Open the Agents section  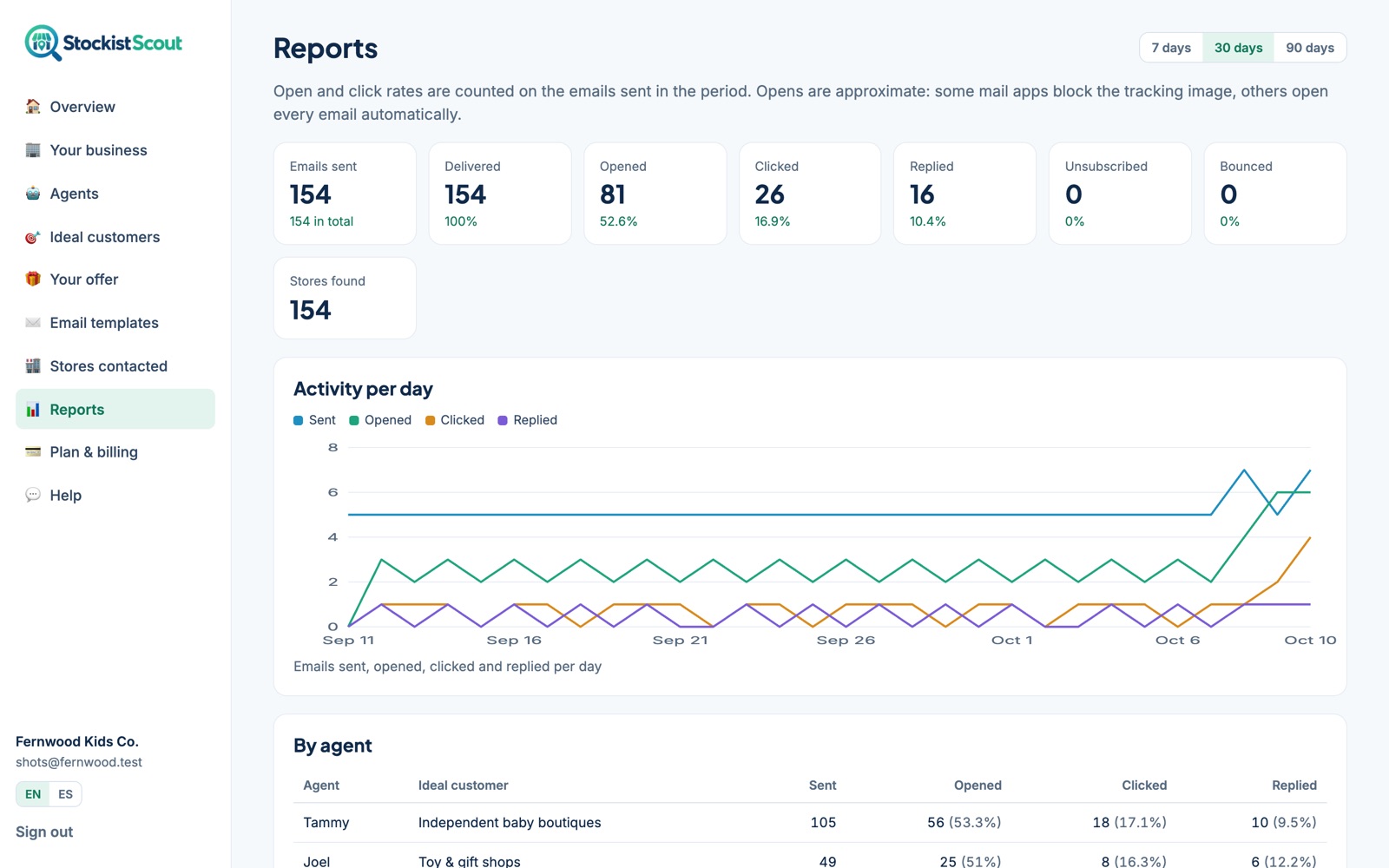115,194
